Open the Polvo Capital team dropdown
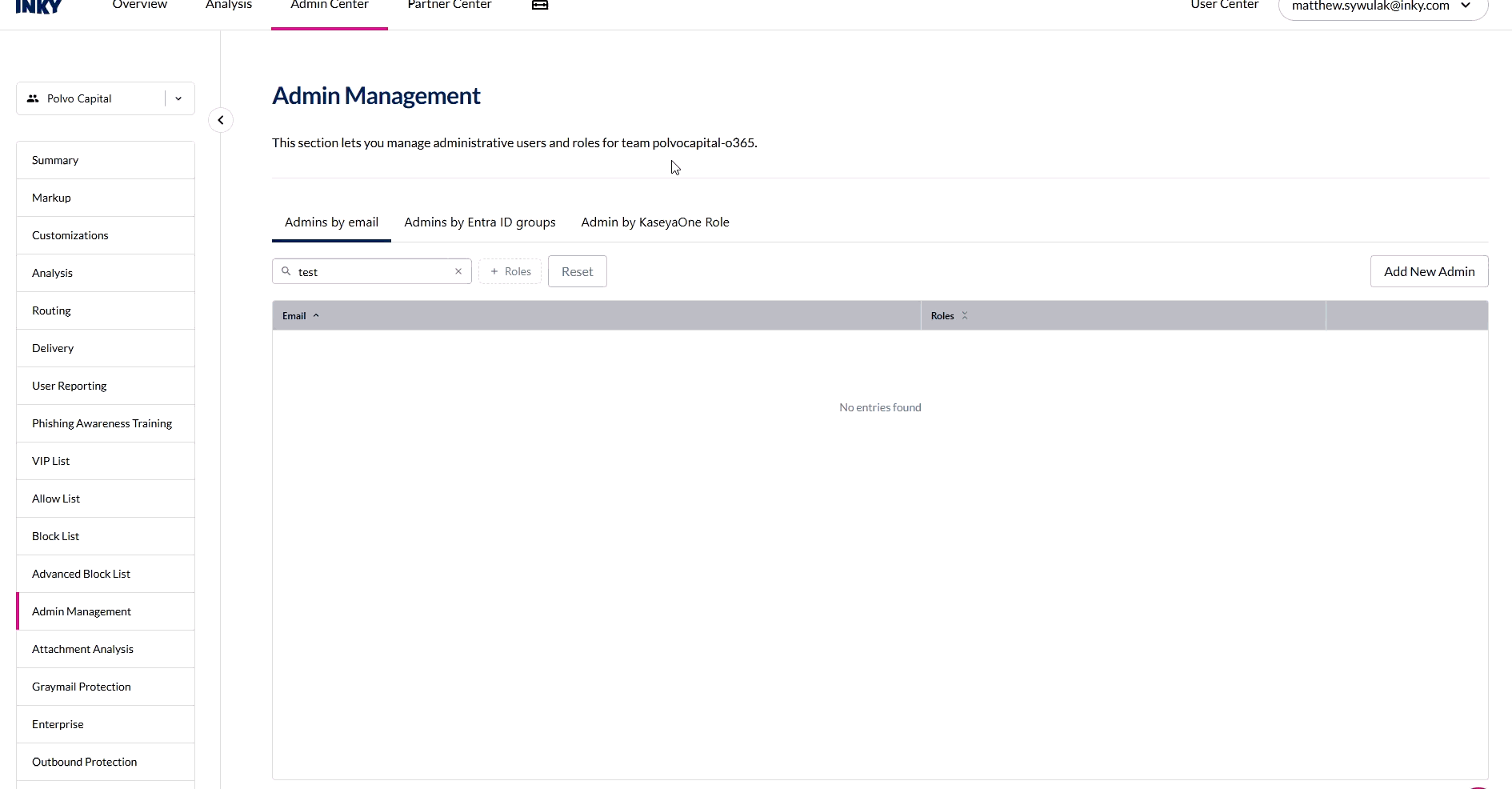1512x789 pixels. pyautogui.click(x=178, y=98)
